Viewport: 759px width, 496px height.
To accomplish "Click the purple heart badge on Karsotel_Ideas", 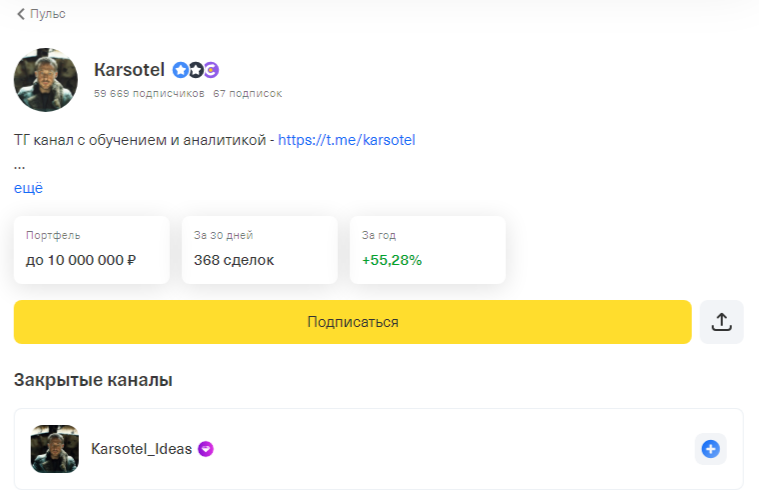I will tap(206, 449).
